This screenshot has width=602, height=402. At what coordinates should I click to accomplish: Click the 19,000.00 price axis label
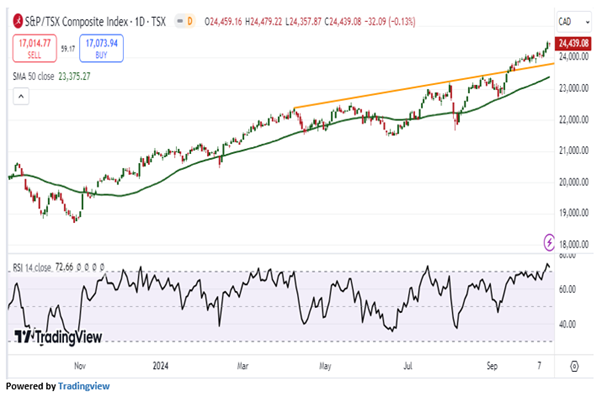click(574, 213)
